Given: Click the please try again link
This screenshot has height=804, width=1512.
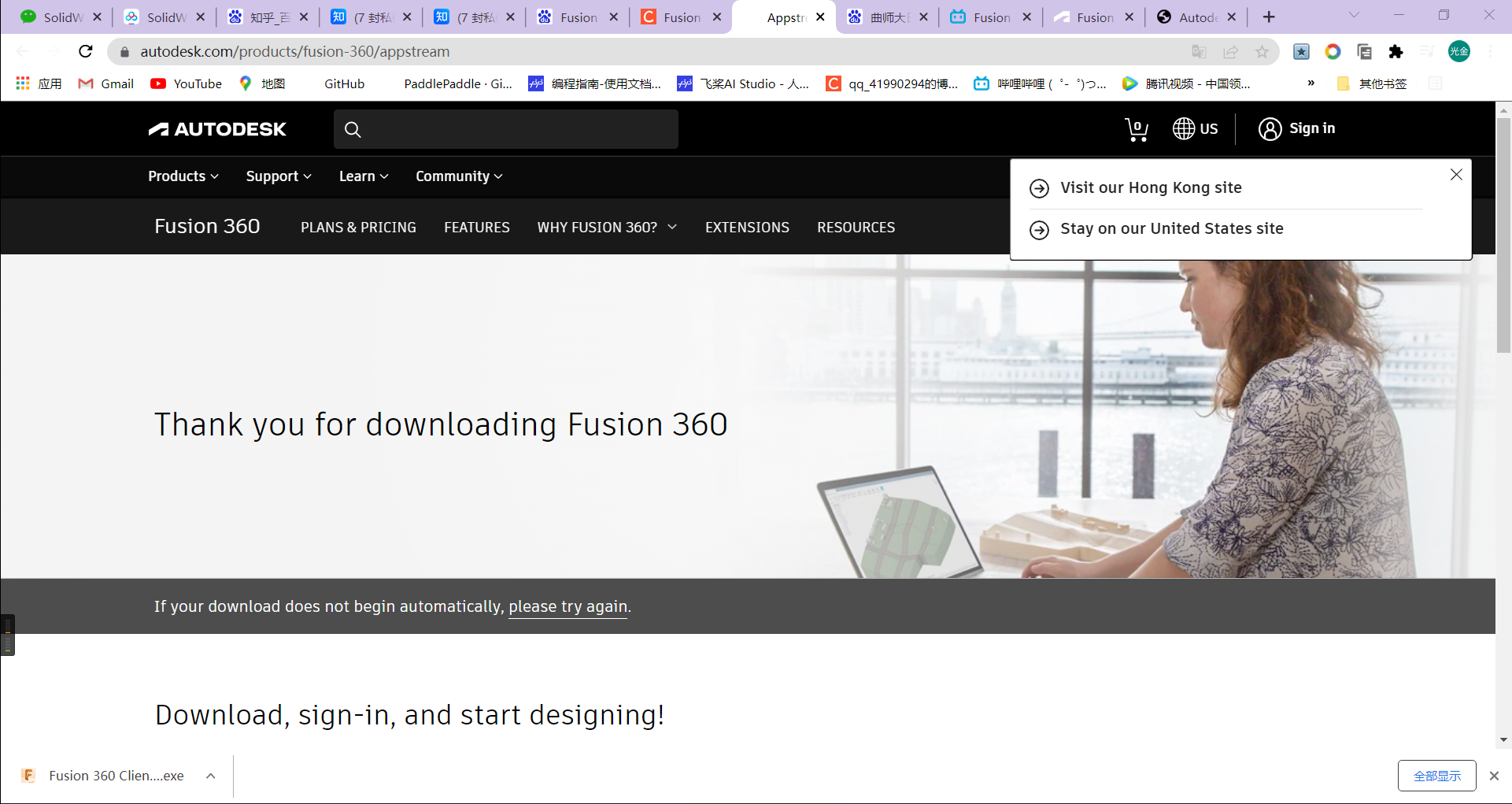Looking at the screenshot, I should [x=567, y=606].
